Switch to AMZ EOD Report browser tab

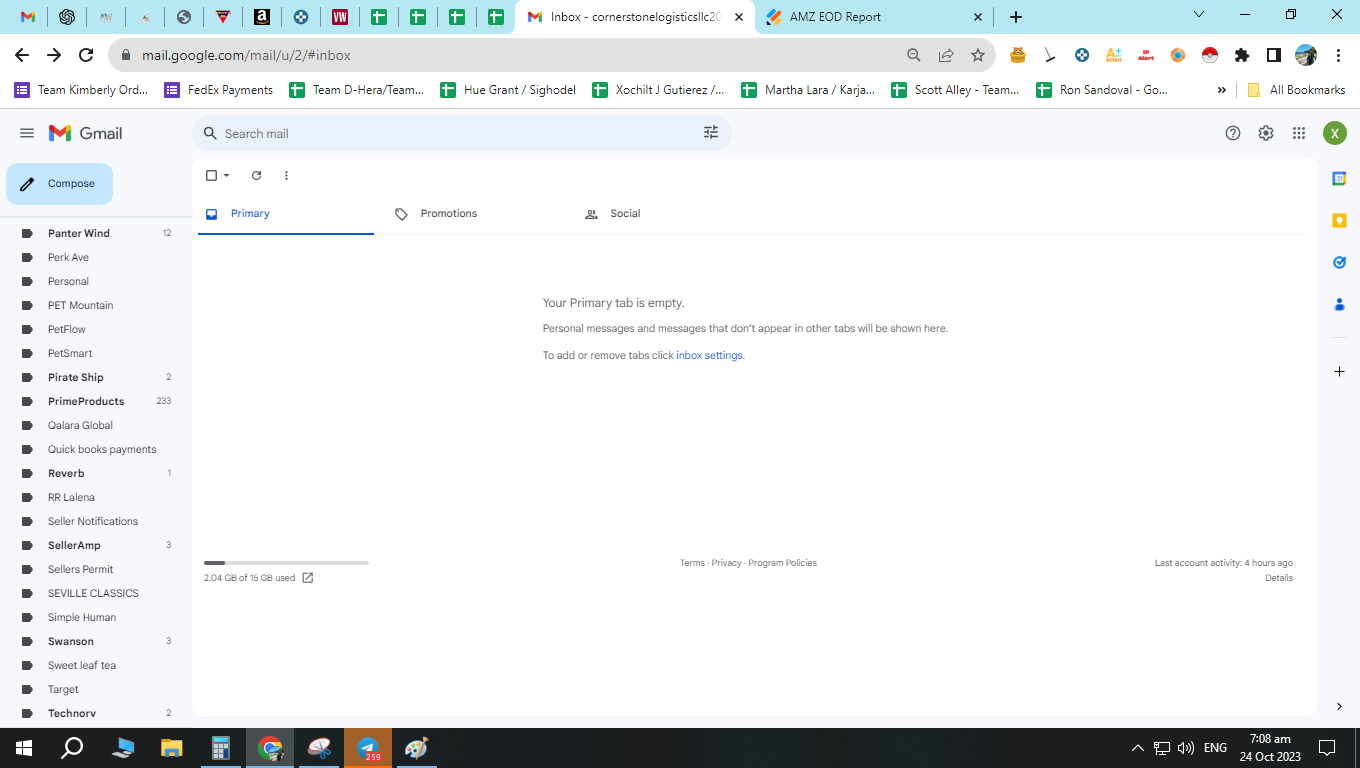[x=874, y=17]
